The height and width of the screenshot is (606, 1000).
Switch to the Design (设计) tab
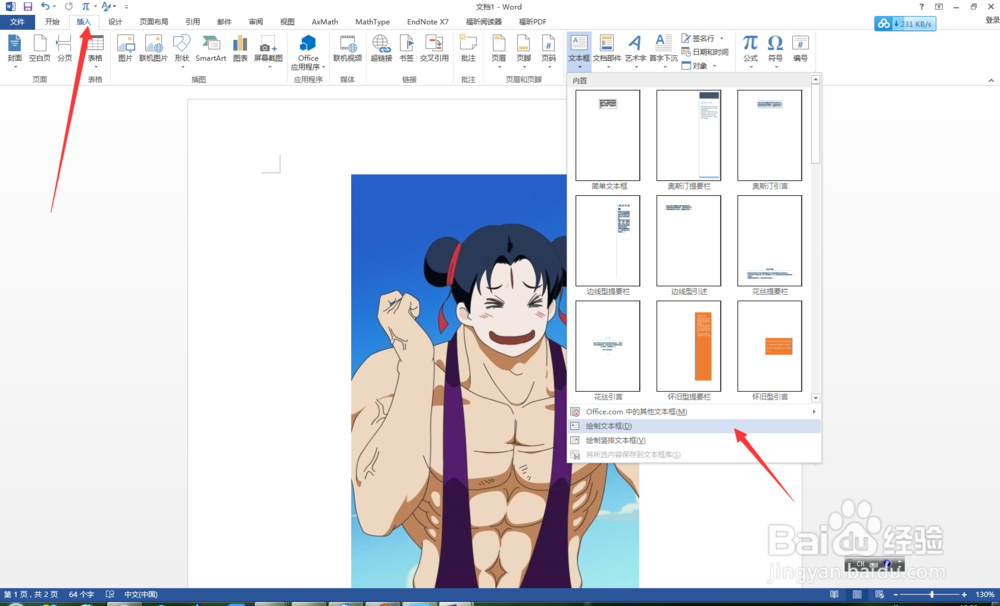point(115,22)
